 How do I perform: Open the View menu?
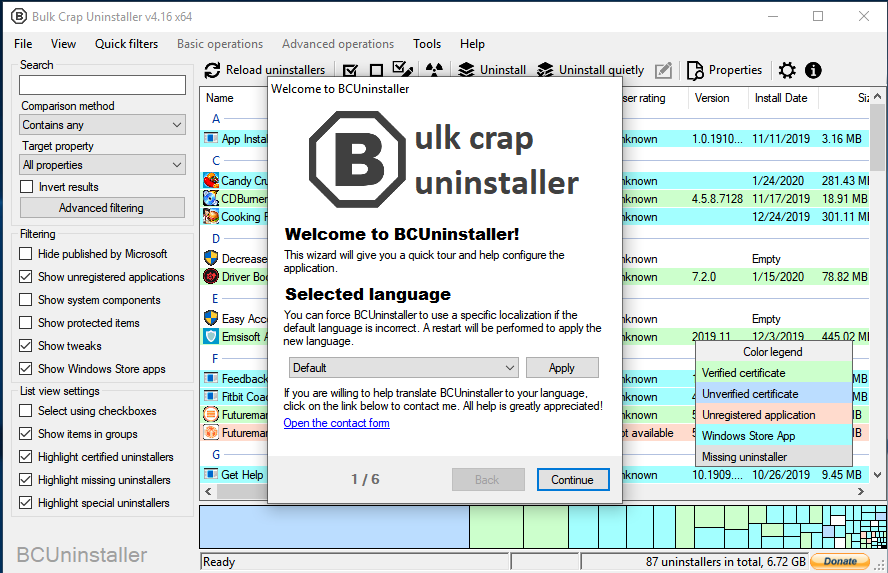pyautogui.click(x=63, y=44)
